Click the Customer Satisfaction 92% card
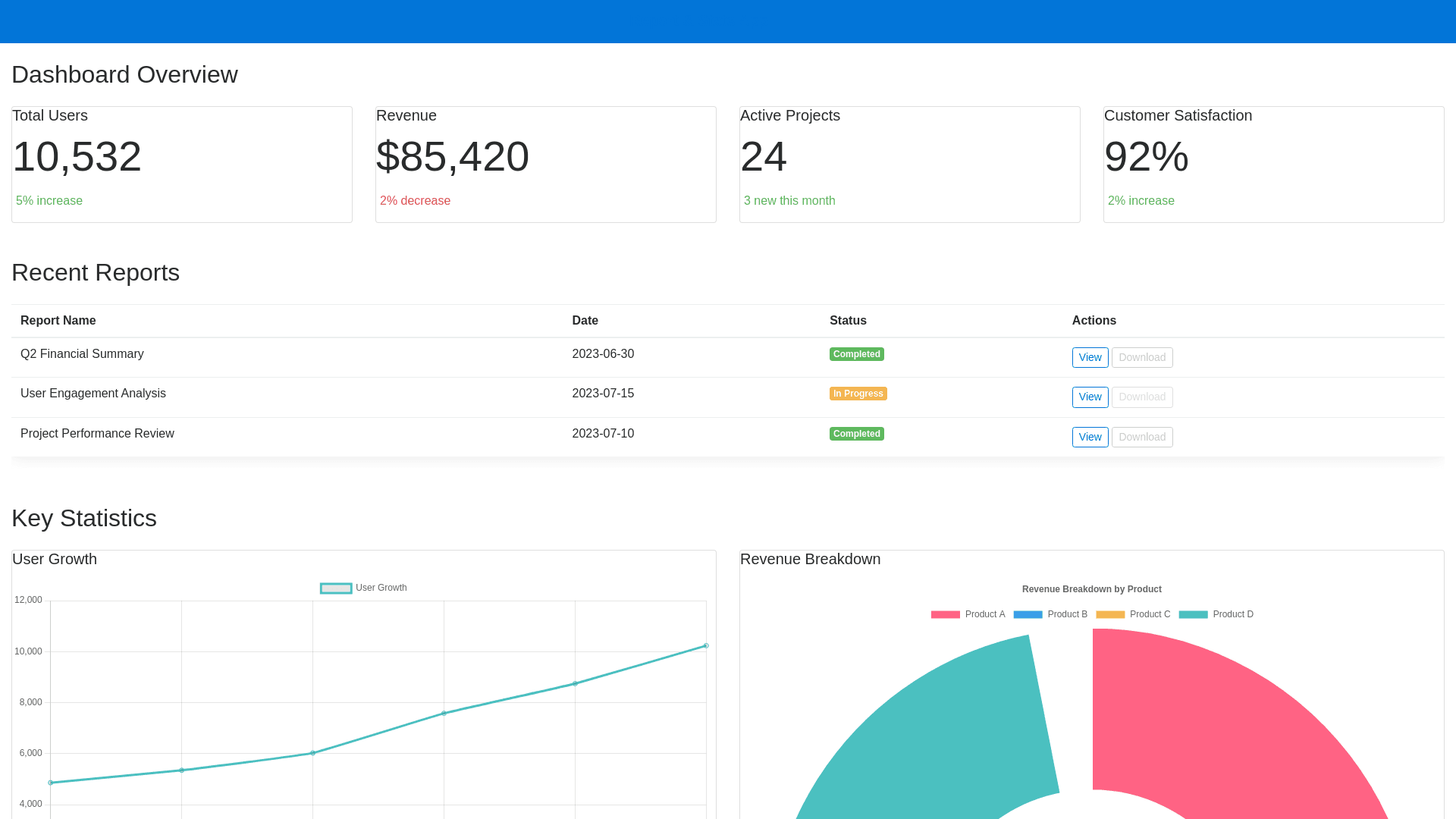This screenshot has width=1456, height=819. [x=1273, y=164]
